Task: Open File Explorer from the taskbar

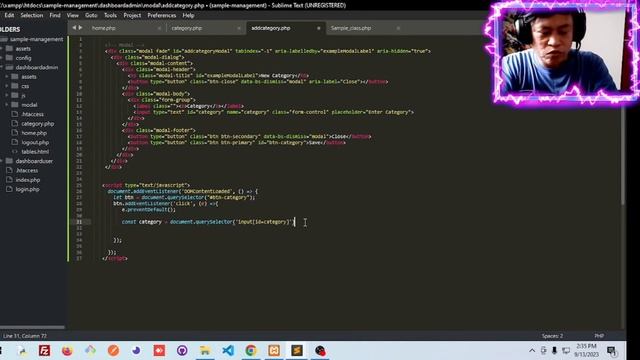Action: (205, 351)
